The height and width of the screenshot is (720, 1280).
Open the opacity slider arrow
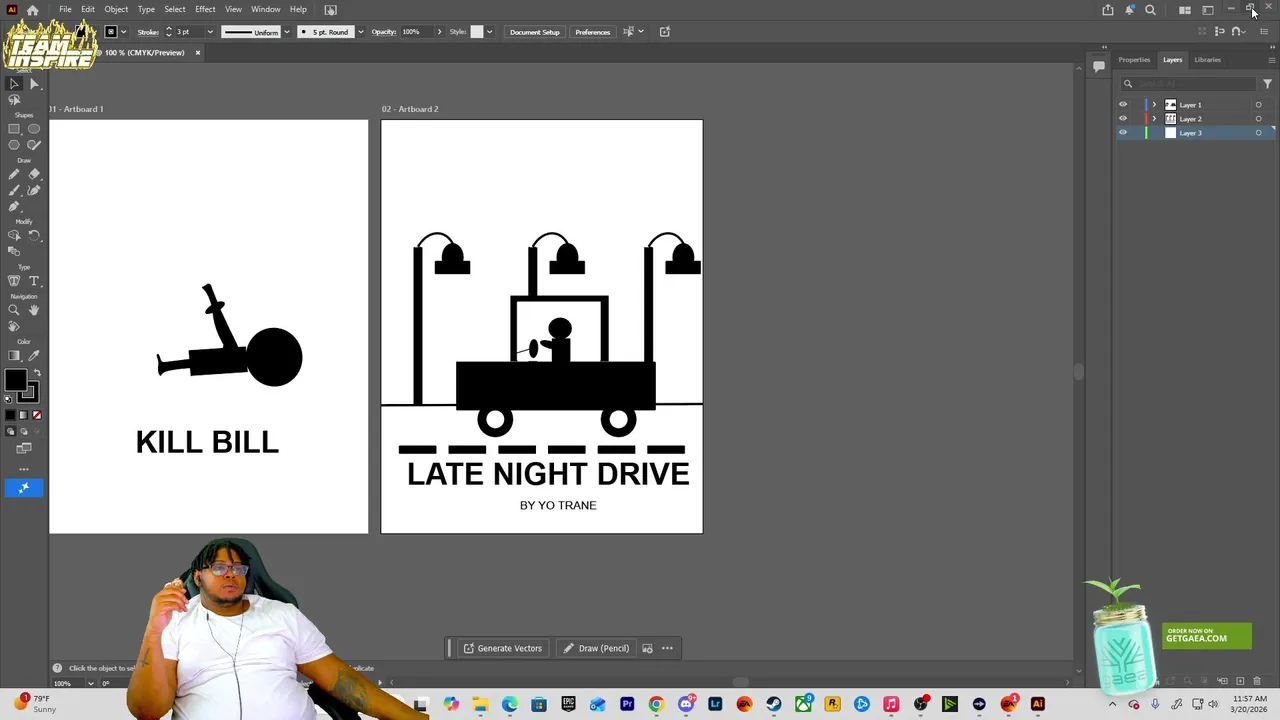click(439, 32)
